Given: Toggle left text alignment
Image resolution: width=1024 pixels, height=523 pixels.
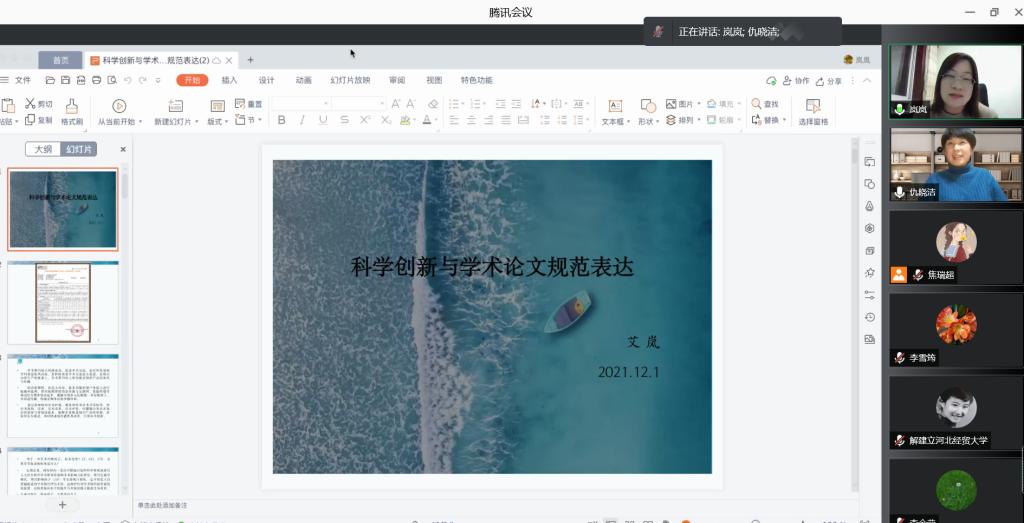Looking at the screenshot, I should point(454,120).
